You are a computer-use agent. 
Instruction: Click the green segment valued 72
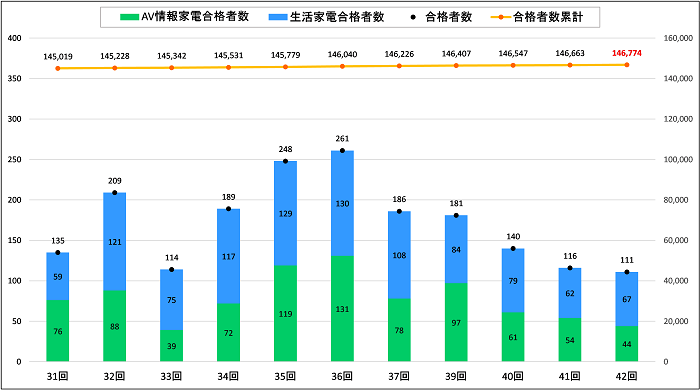[229, 332]
